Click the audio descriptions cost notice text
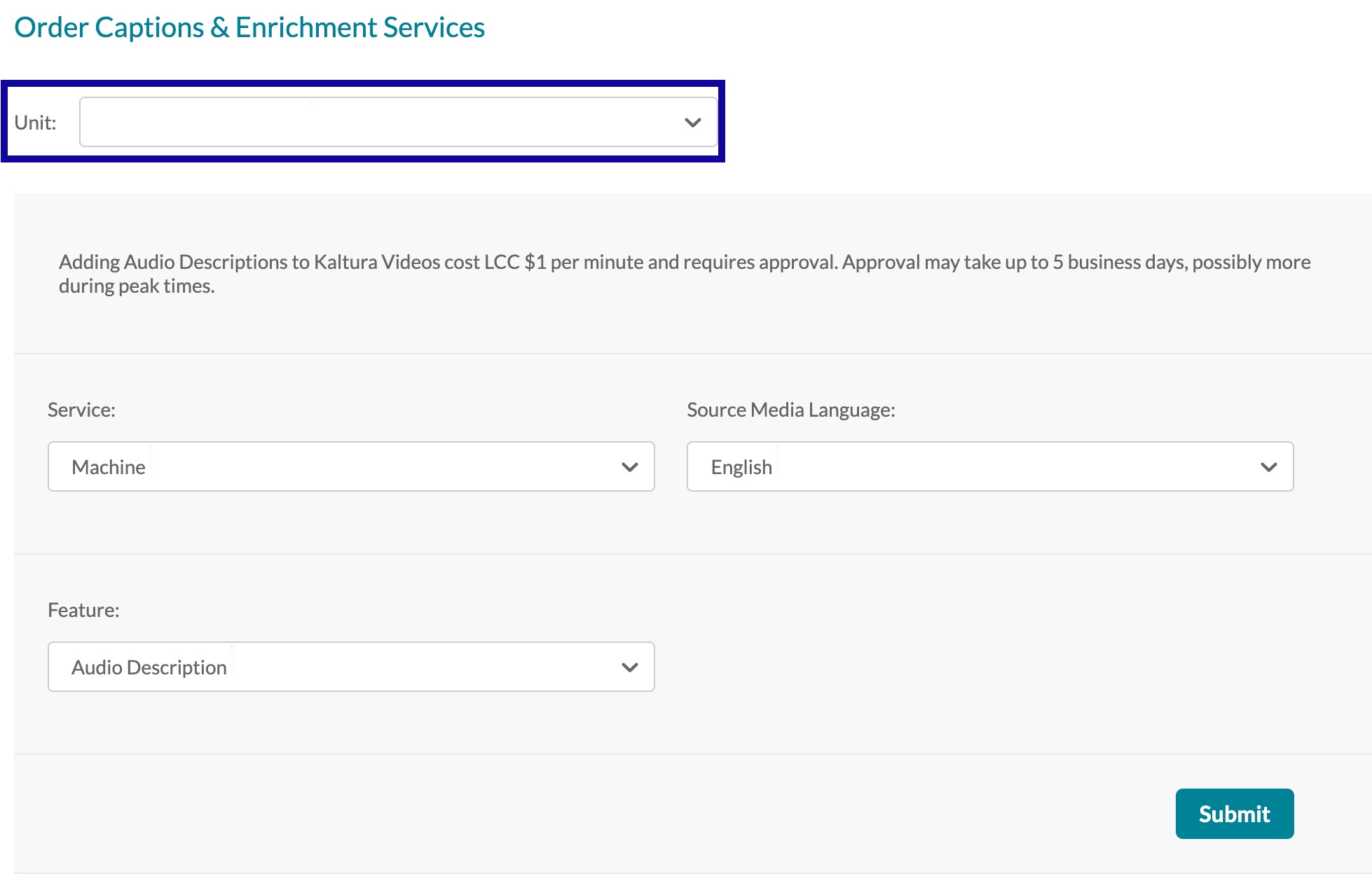Viewport: 1372px width, 874px height. 685,274
